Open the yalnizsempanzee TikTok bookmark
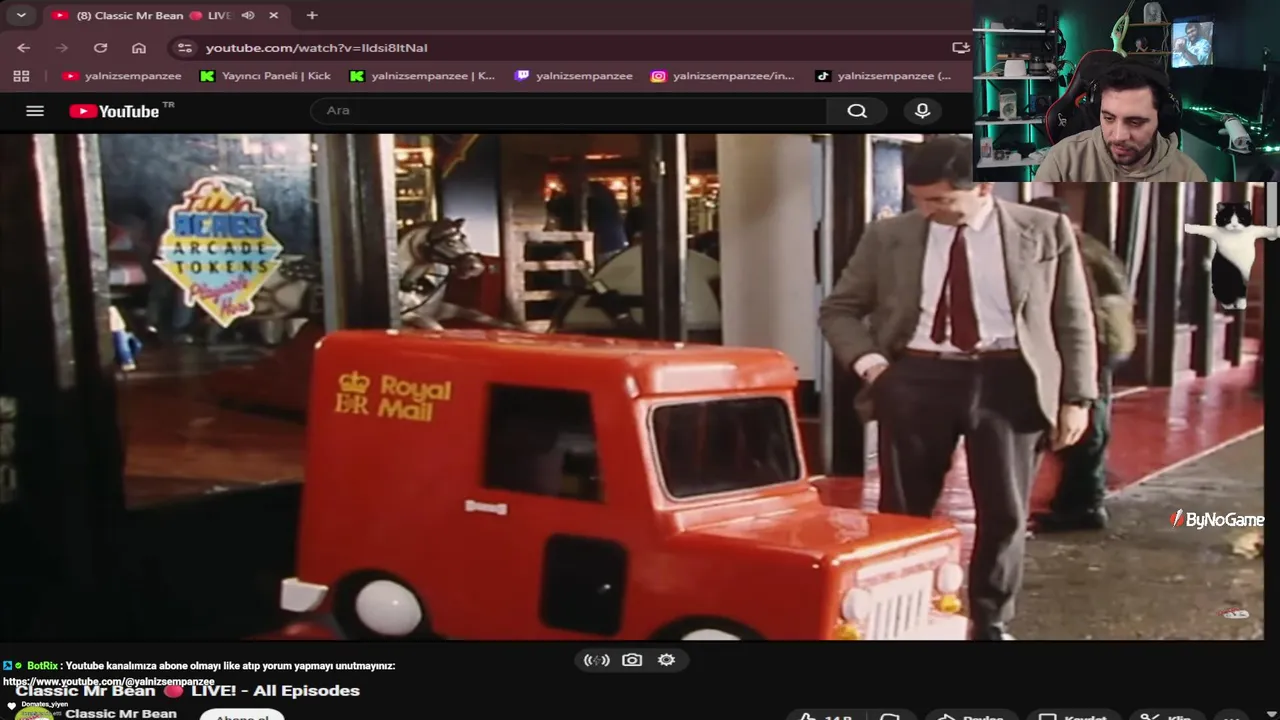 point(884,76)
